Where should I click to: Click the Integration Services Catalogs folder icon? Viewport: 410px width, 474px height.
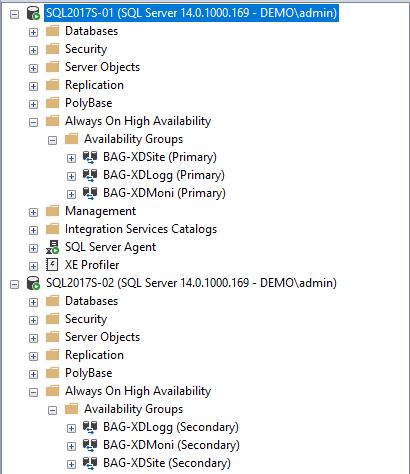52,229
